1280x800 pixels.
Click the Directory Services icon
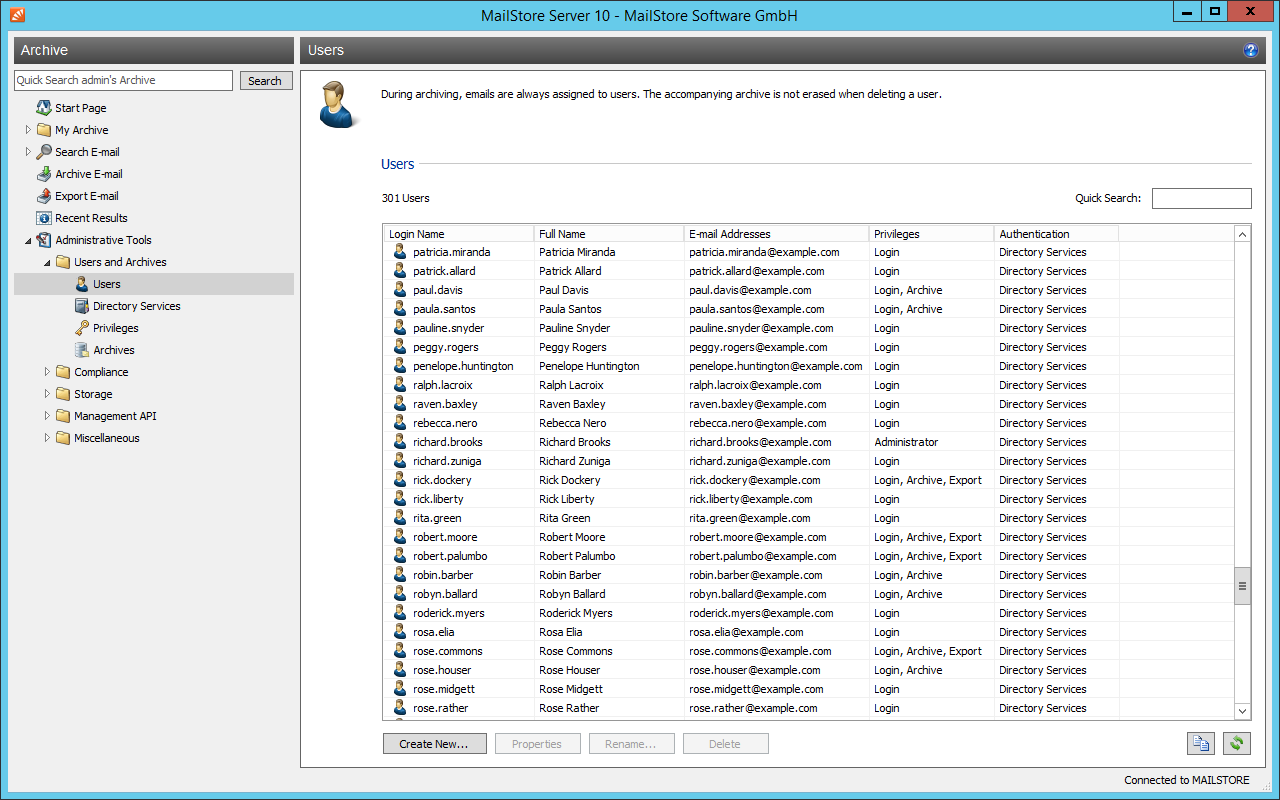click(82, 306)
